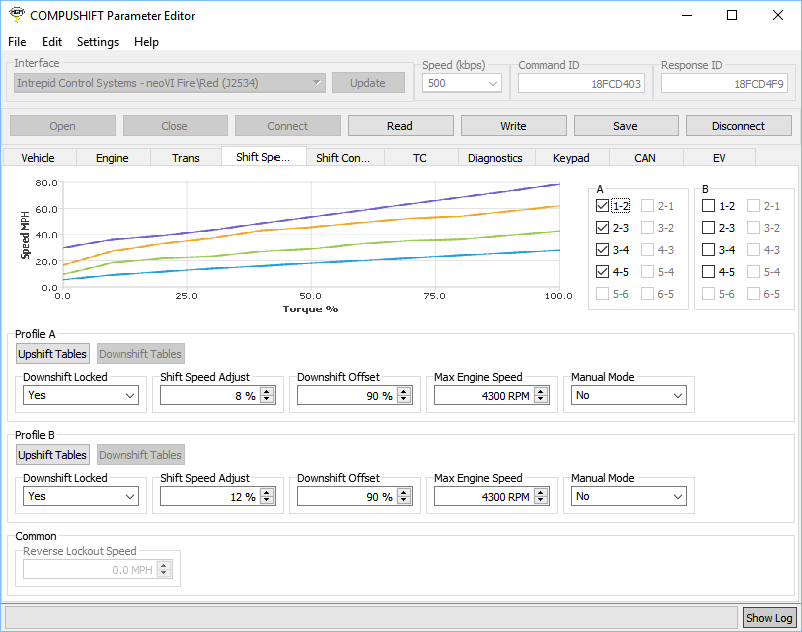Viewport: 802px width, 632px height.
Task: Click the Save button
Action: [626, 126]
